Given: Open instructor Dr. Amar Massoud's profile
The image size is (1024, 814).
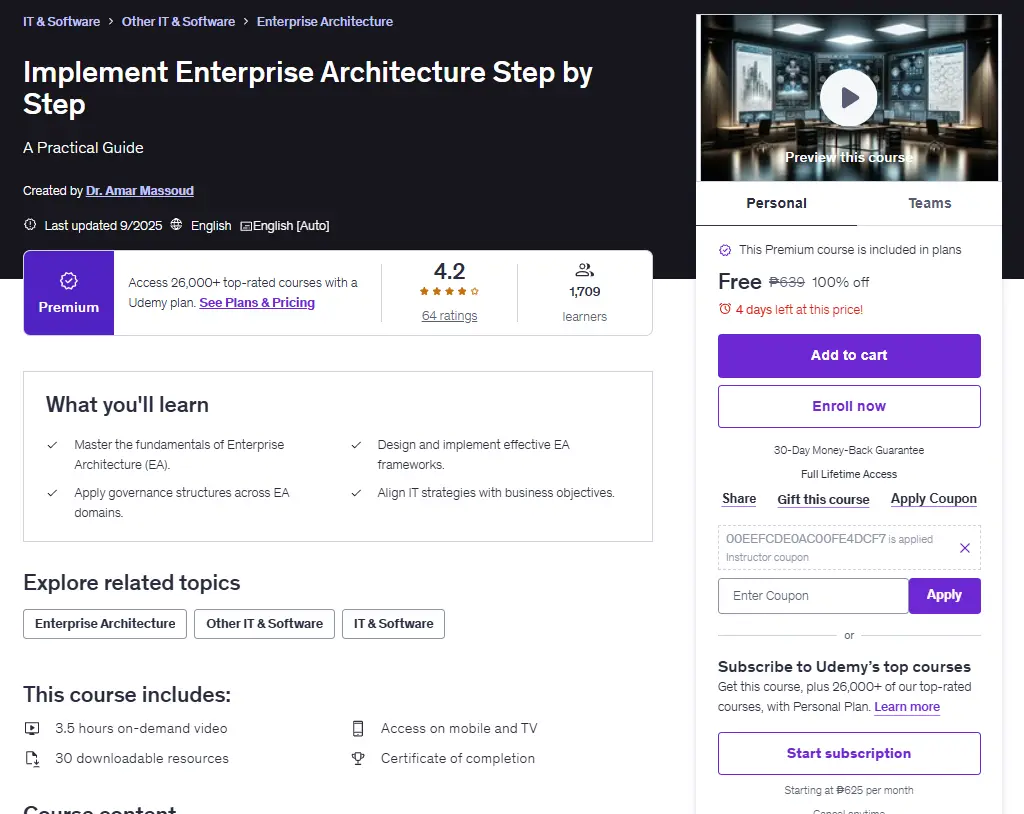Looking at the screenshot, I should coord(140,191).
